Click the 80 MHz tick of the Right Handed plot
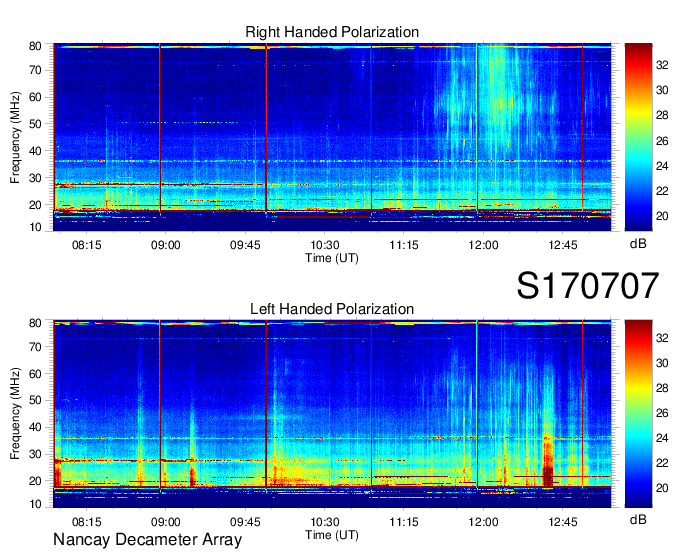 tap(35, 46)
